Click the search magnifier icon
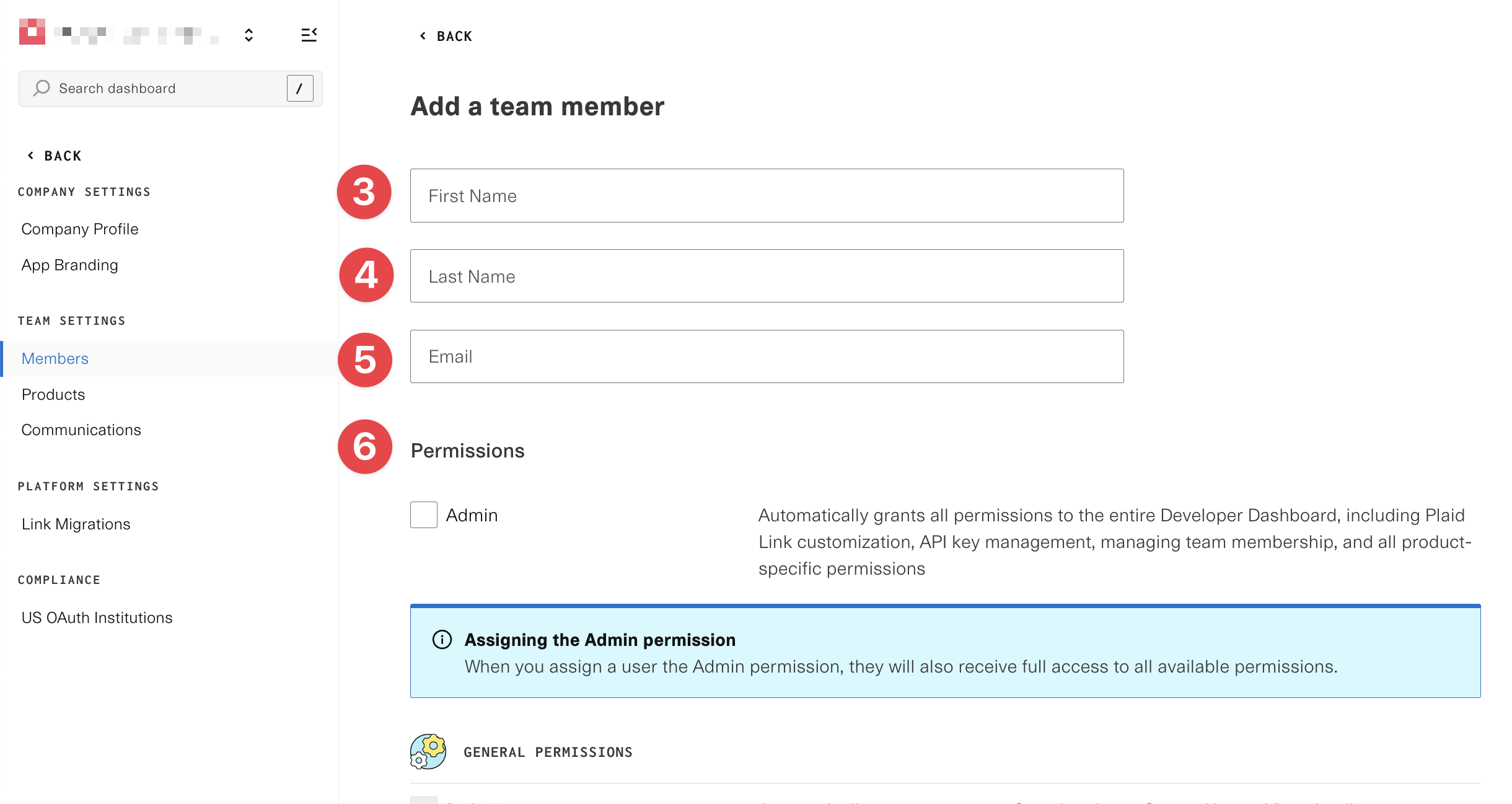 coord(42,88)
